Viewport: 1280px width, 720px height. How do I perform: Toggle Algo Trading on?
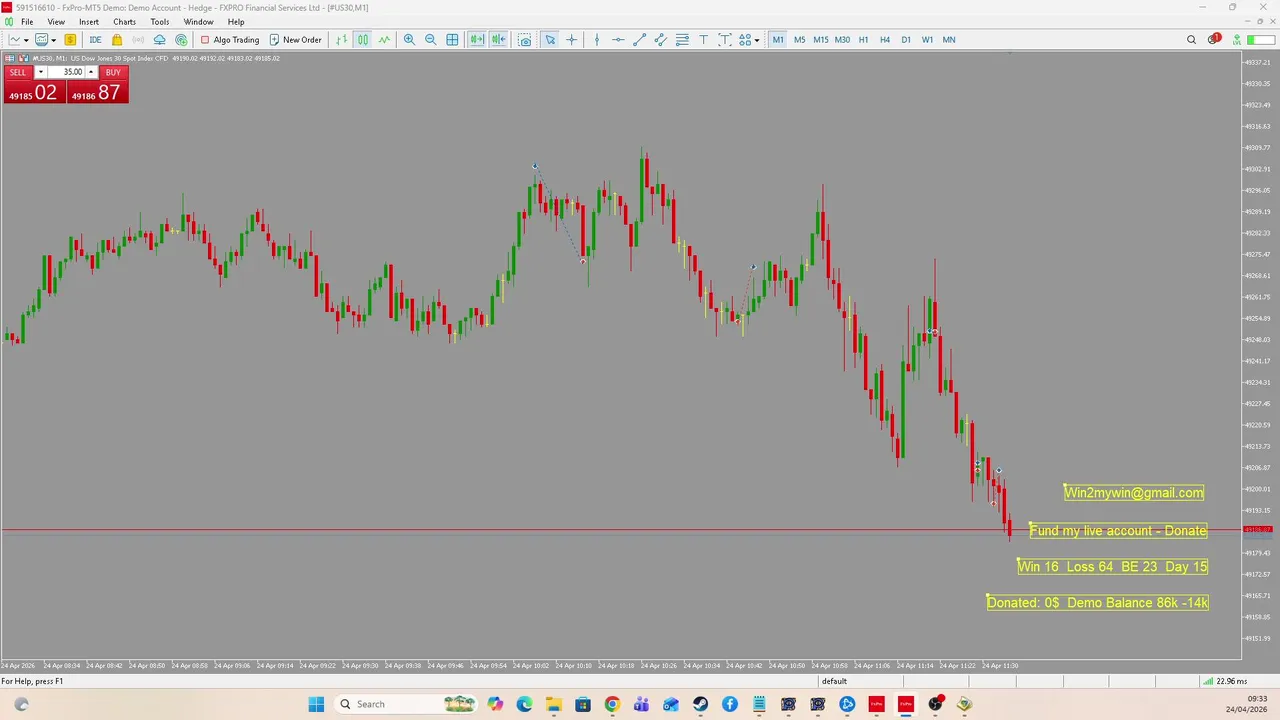coord(230,40)
